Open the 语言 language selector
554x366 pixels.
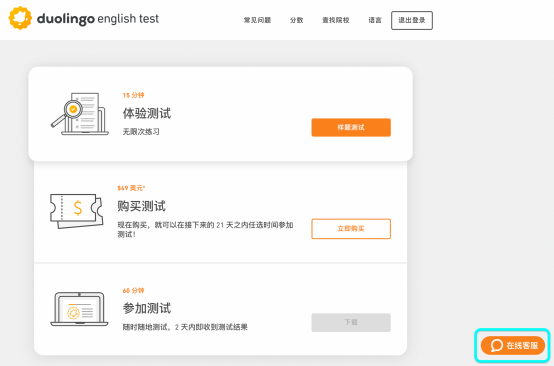tap(375, 20)
